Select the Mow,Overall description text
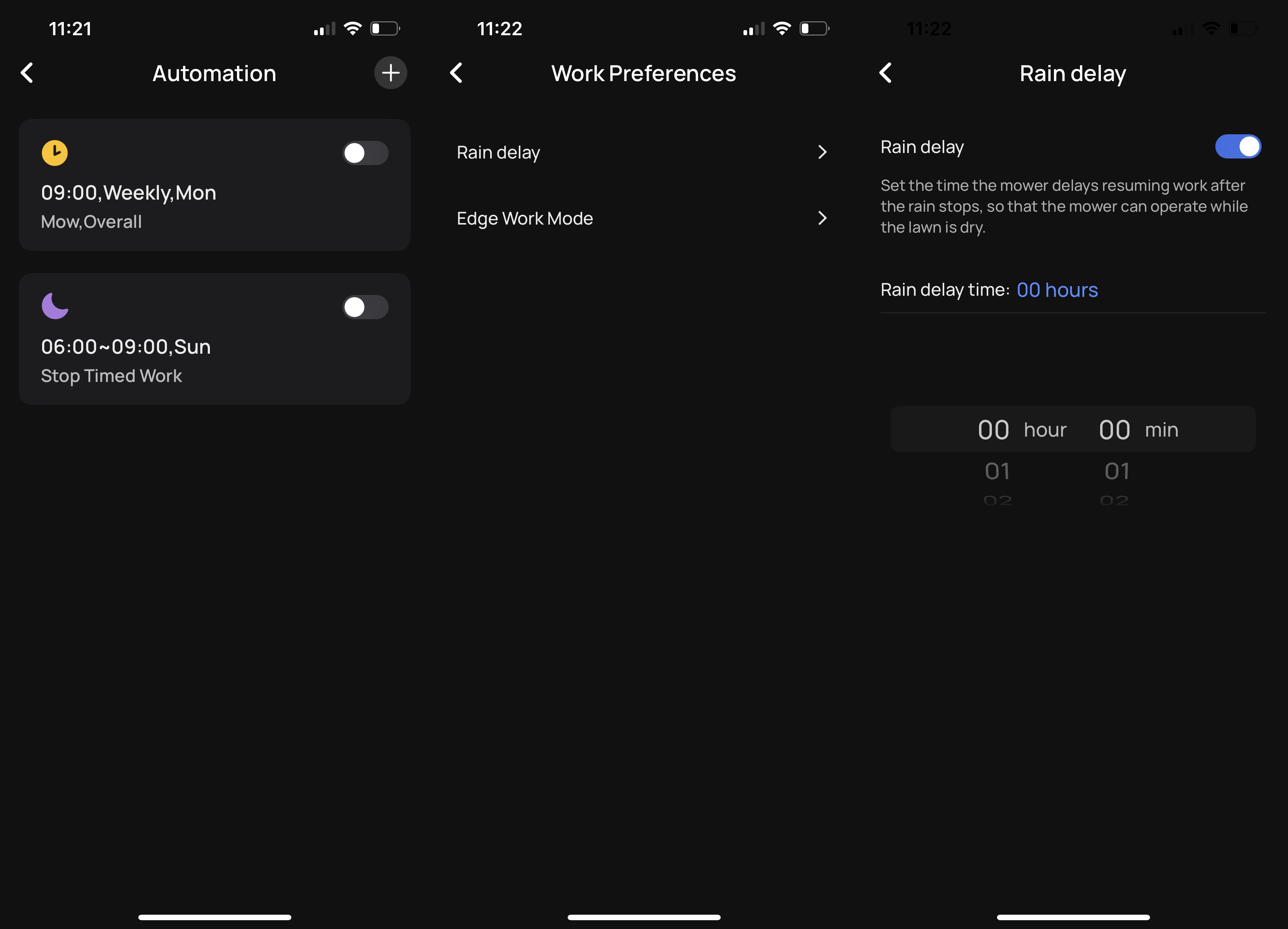This screenshot has width=1288, height=929. pyautogui.click(x=91, y=222)
